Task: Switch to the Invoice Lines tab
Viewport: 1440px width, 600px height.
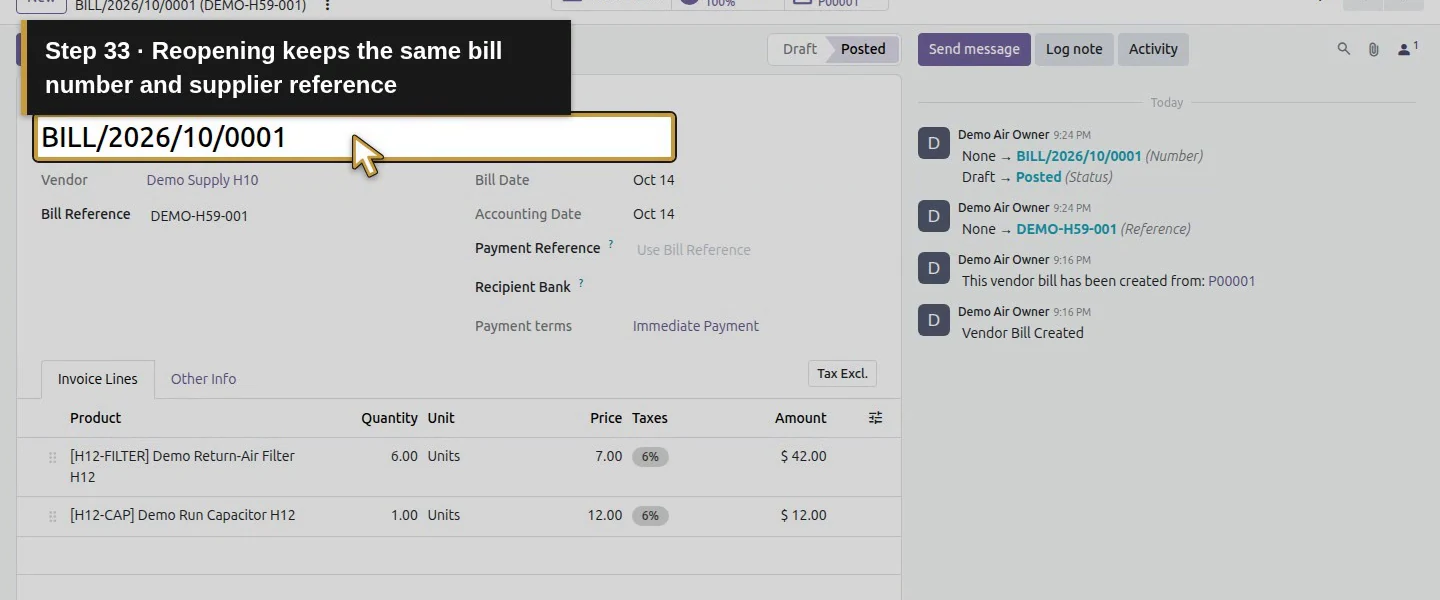Action: click(x=98, y=379)
